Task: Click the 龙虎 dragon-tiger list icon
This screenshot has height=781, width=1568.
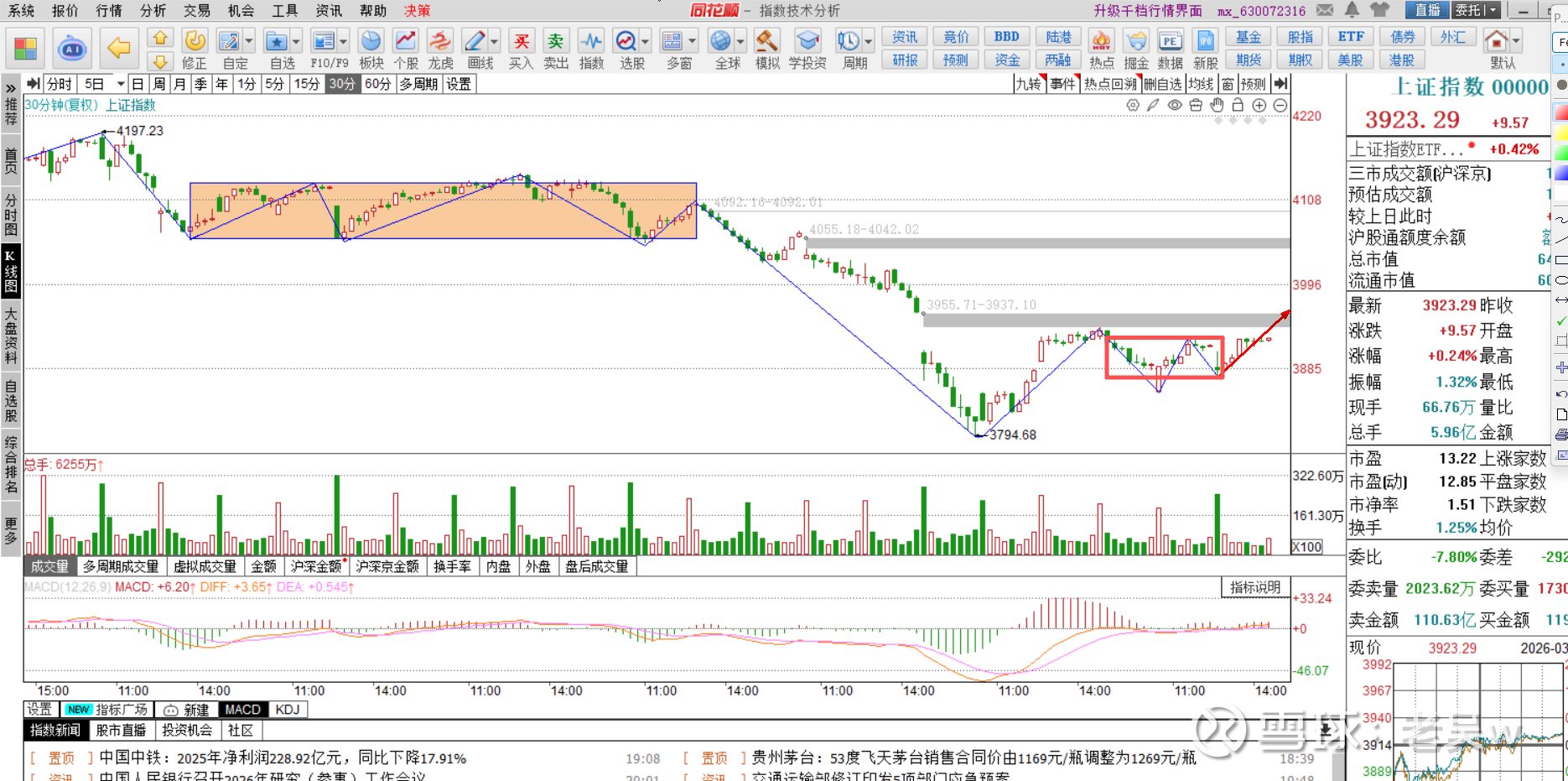Action: click(440, 49)
